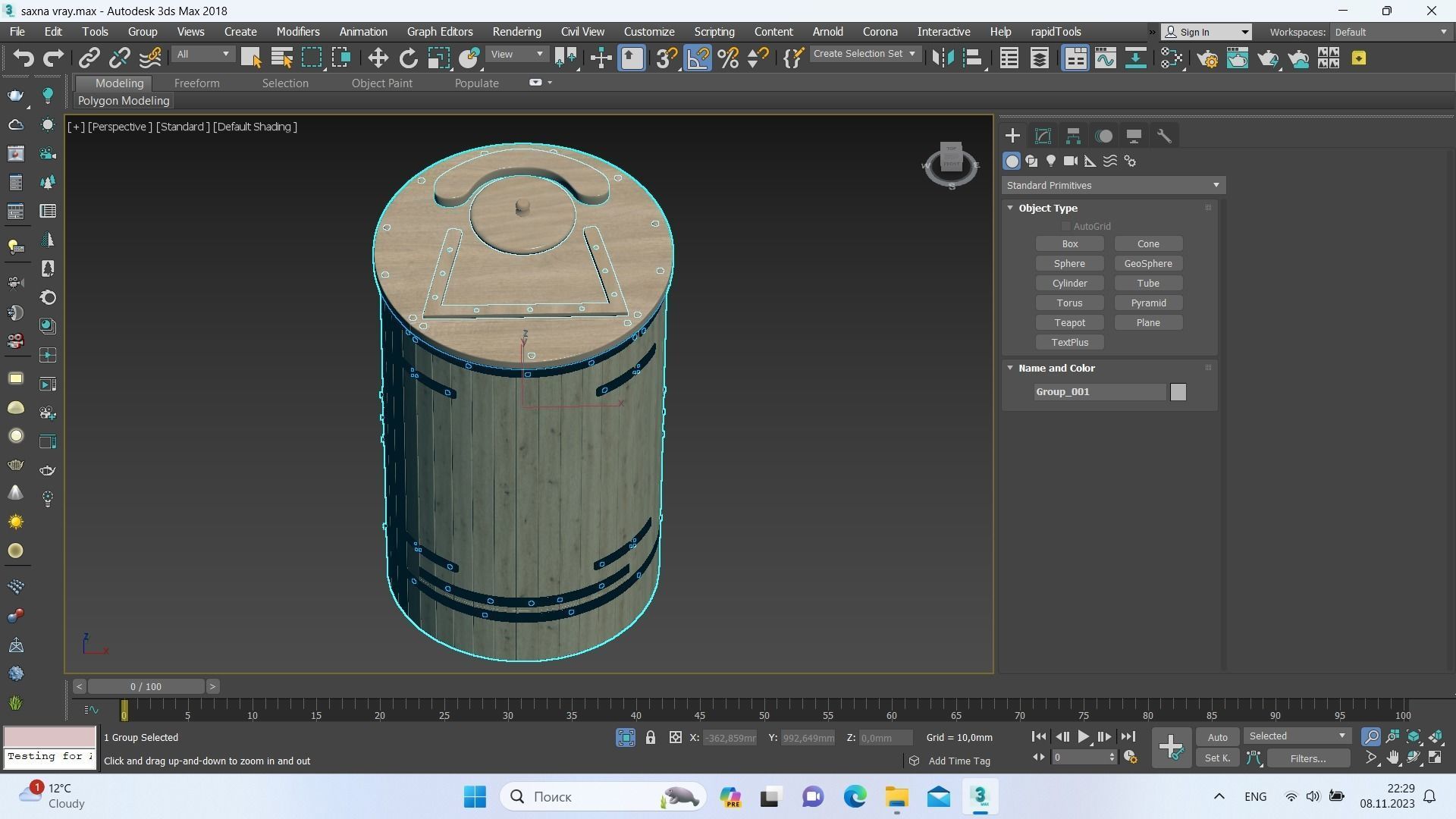Open the Create command panel tab
Image resolution: width=1456 pixels, height=819 pixels.
coord(1012,136)
